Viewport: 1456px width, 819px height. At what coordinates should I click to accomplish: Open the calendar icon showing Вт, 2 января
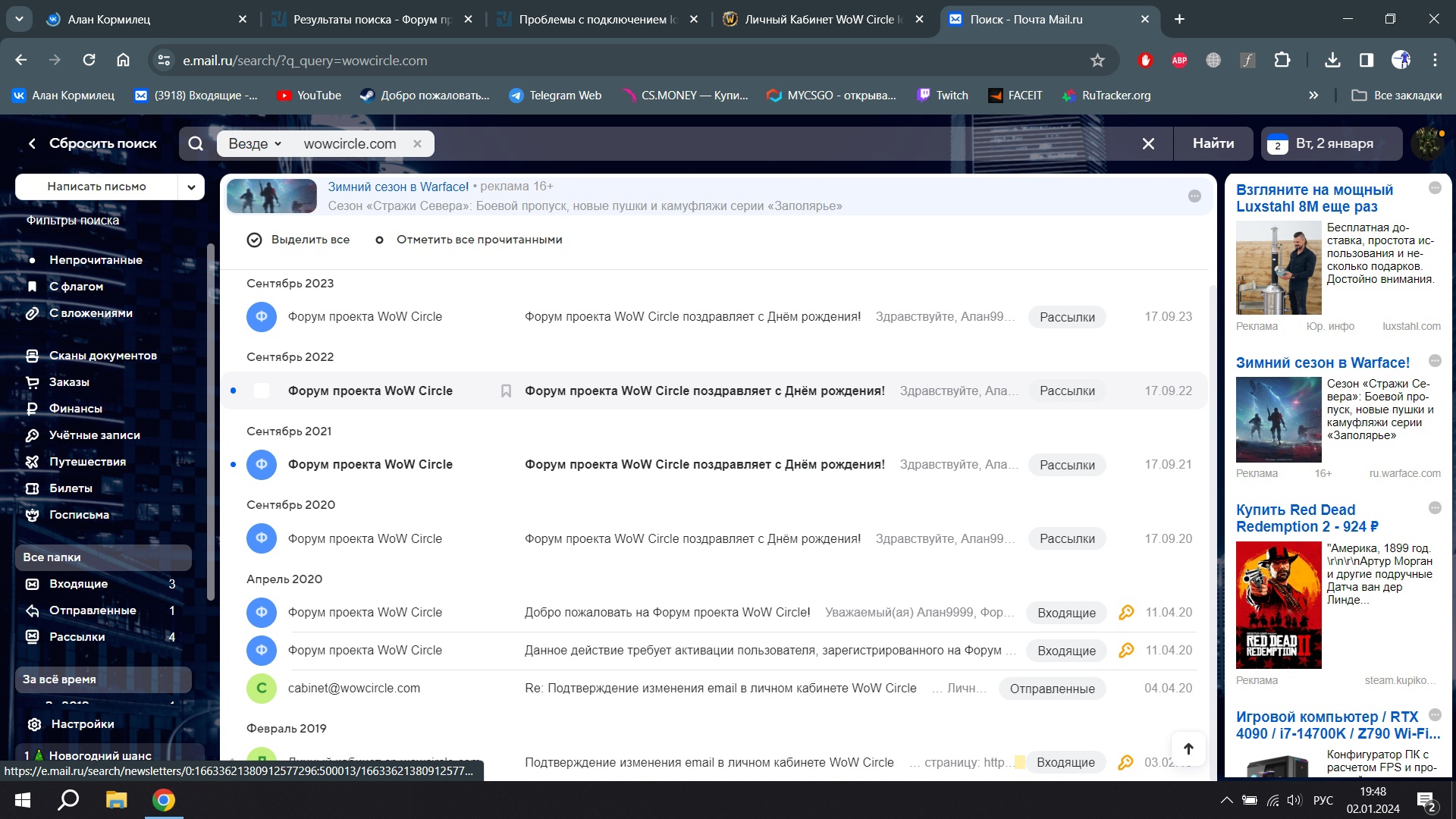(1278, 144)
